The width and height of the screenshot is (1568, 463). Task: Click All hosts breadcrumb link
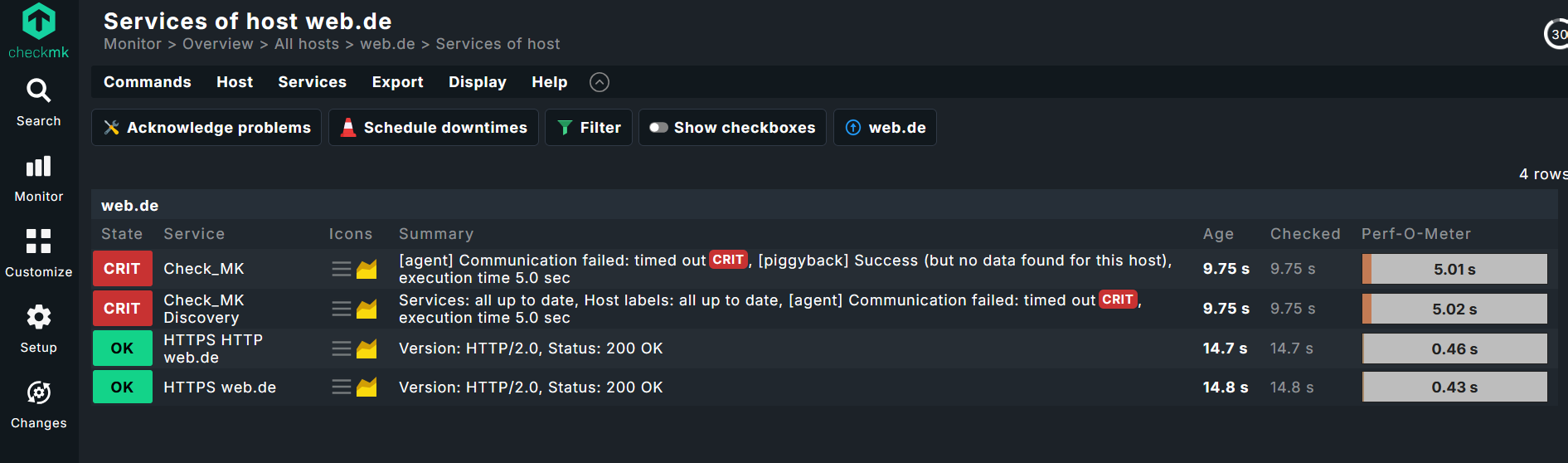point(306,44)
